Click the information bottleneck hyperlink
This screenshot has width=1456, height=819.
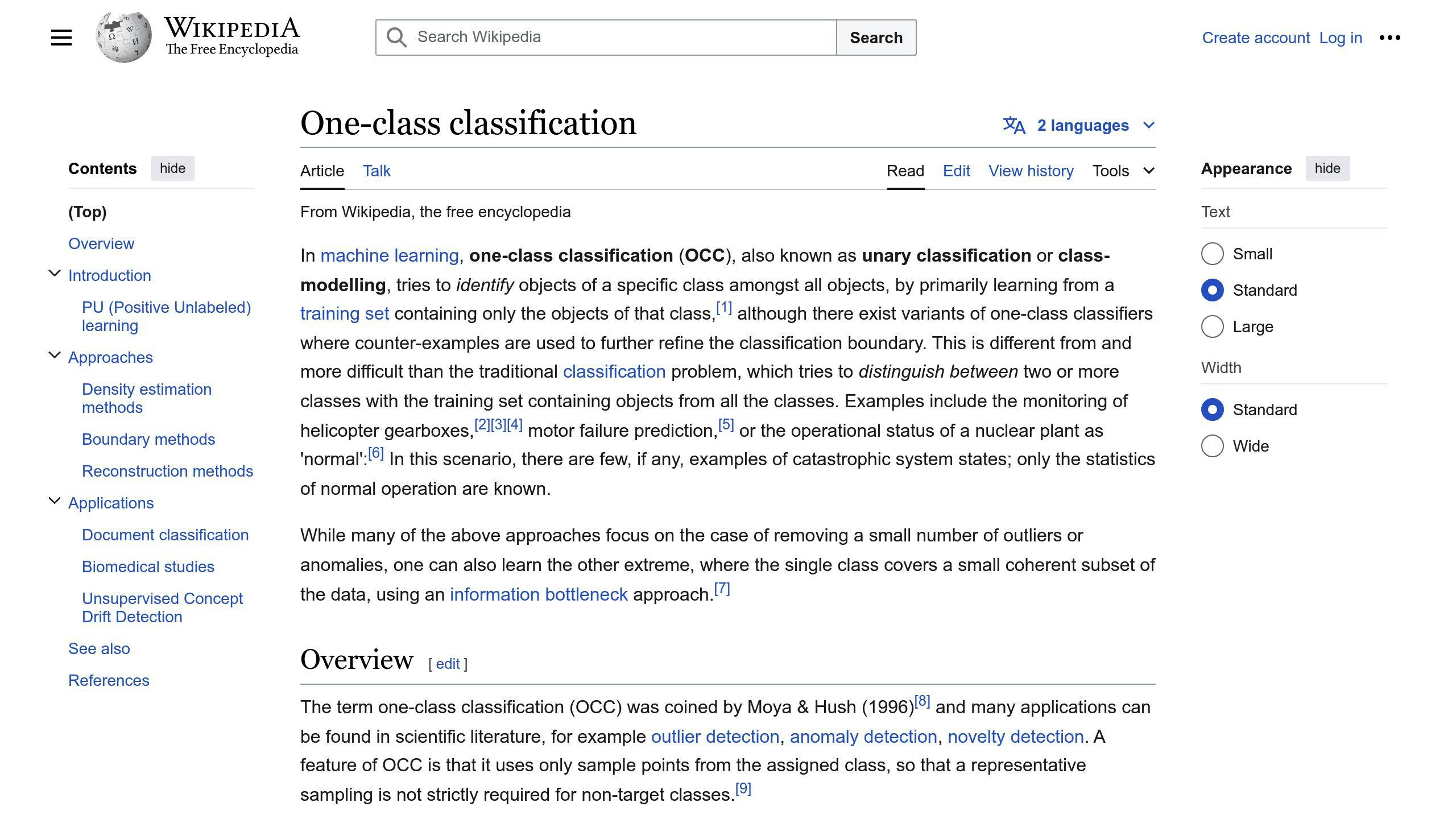pos(538,594)
